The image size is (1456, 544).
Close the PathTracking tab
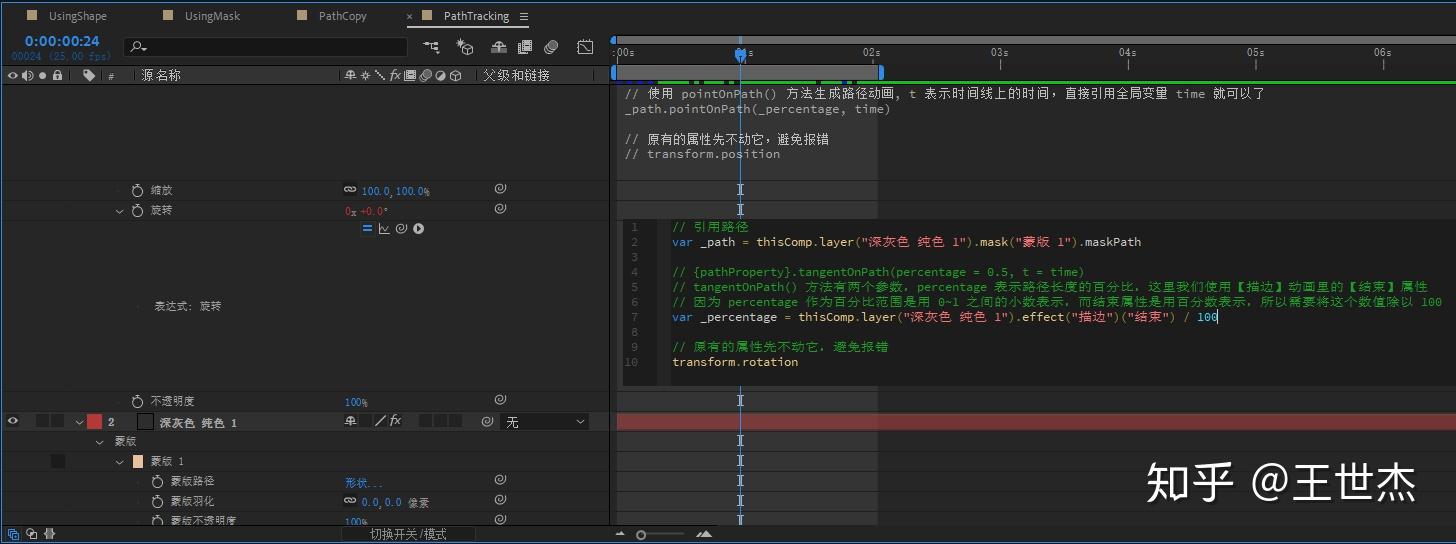411,17
